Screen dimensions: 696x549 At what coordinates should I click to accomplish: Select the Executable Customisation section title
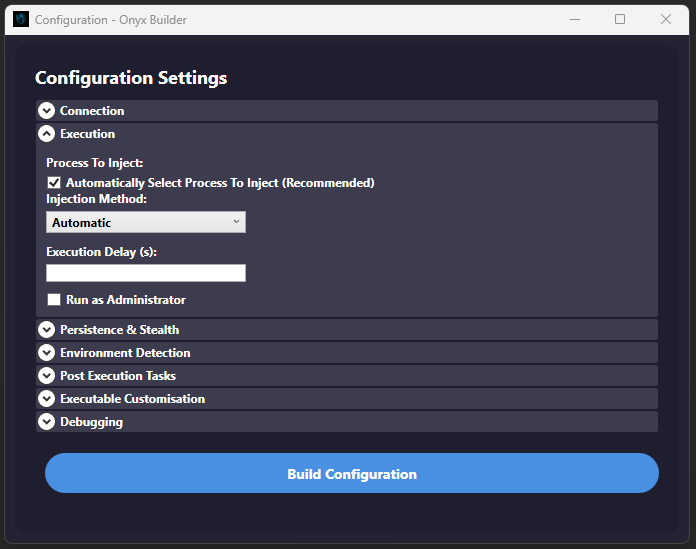132,399
